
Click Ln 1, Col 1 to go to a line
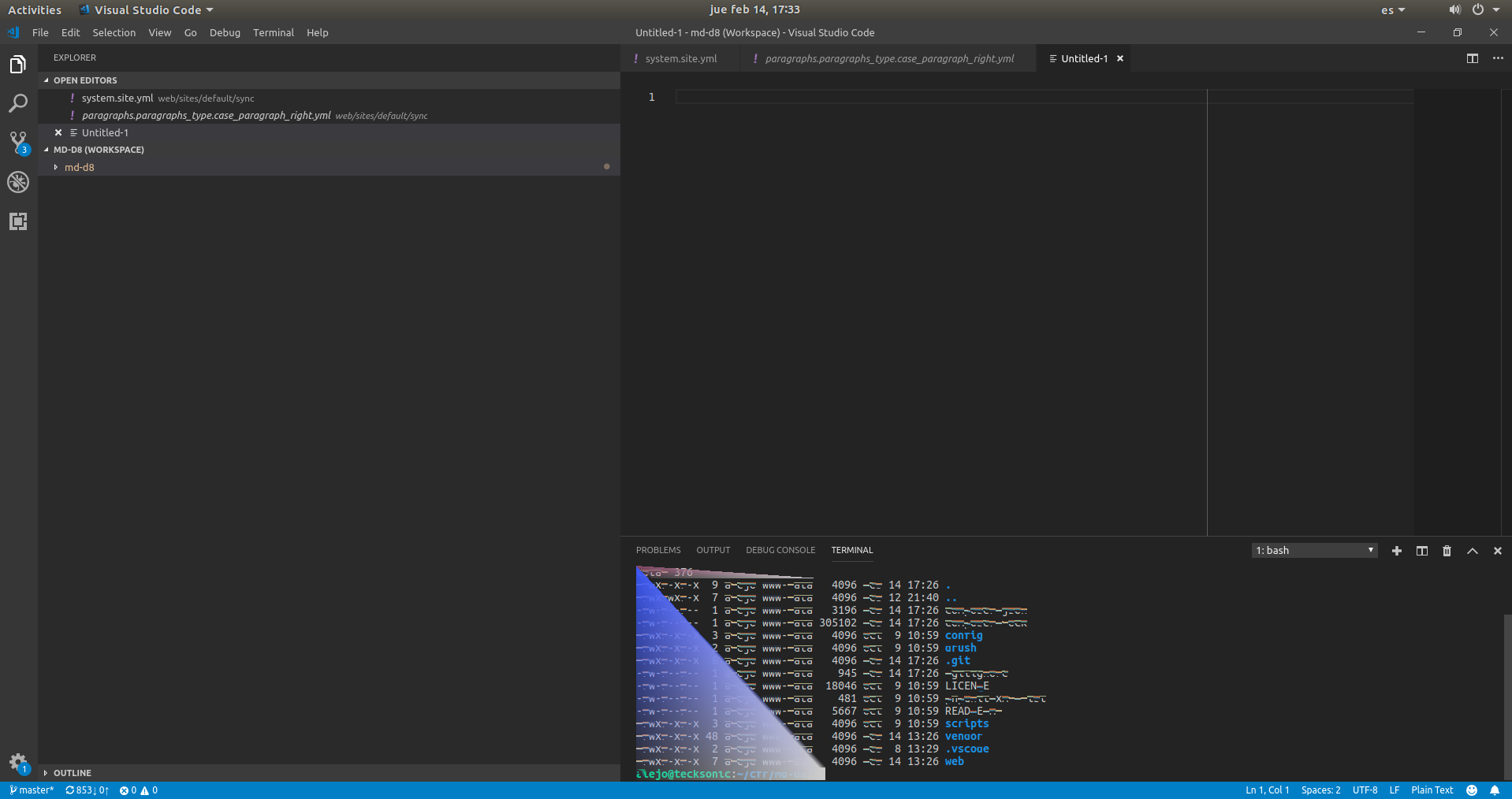pyautogui.click(x=1266, y=790)
